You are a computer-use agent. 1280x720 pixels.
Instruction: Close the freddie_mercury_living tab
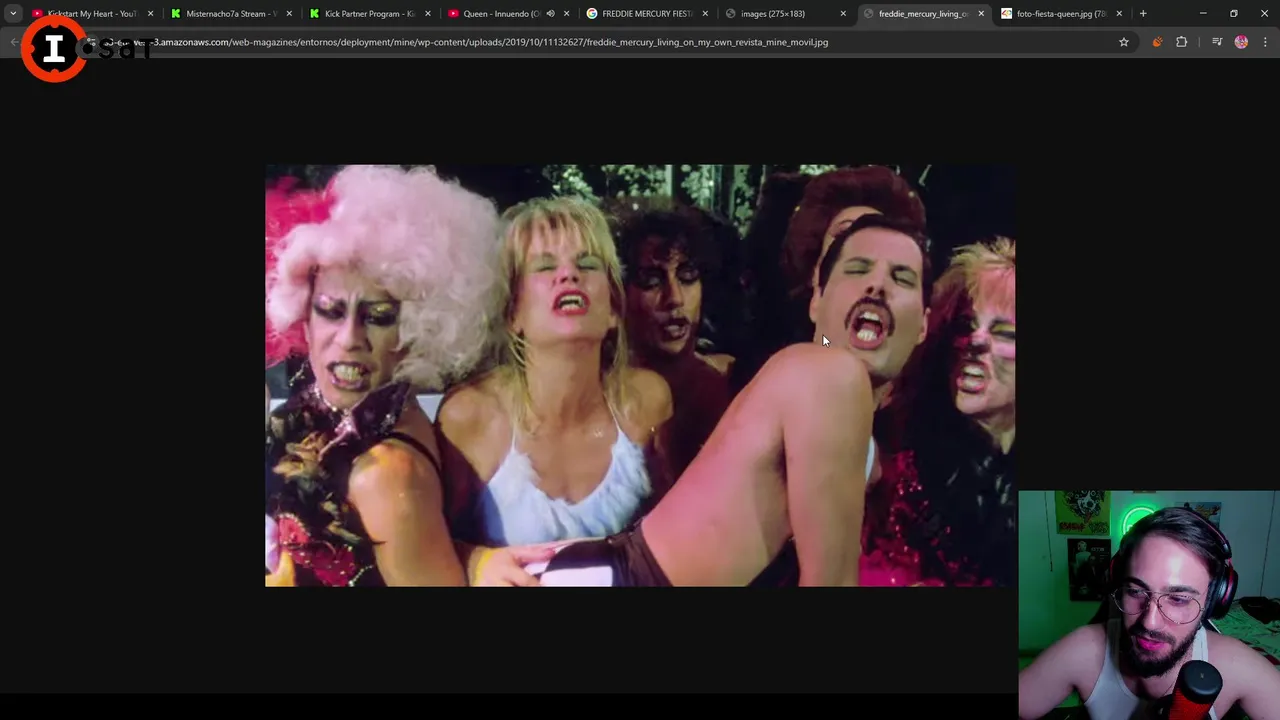click(x=981, y=14)
